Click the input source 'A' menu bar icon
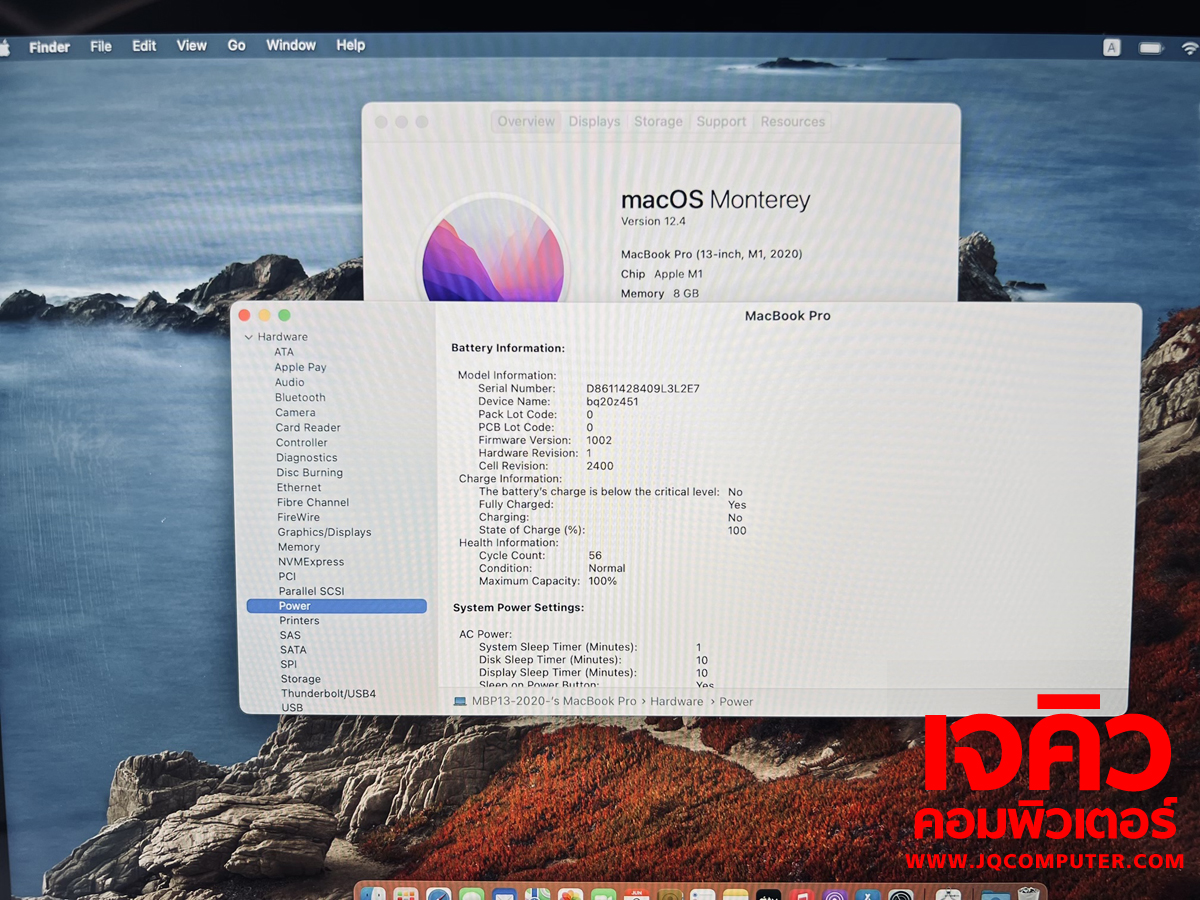The height and width of the screenshot is (900, 1200). 1111,47
